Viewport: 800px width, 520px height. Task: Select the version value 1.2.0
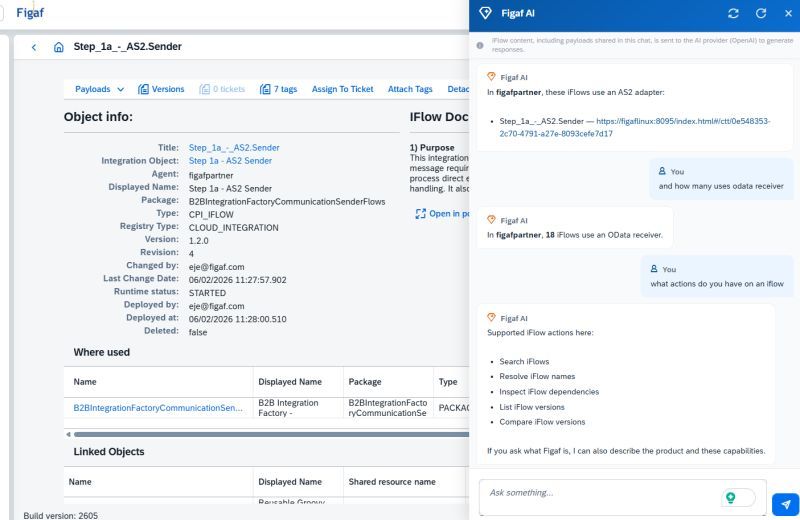point(198,241)
